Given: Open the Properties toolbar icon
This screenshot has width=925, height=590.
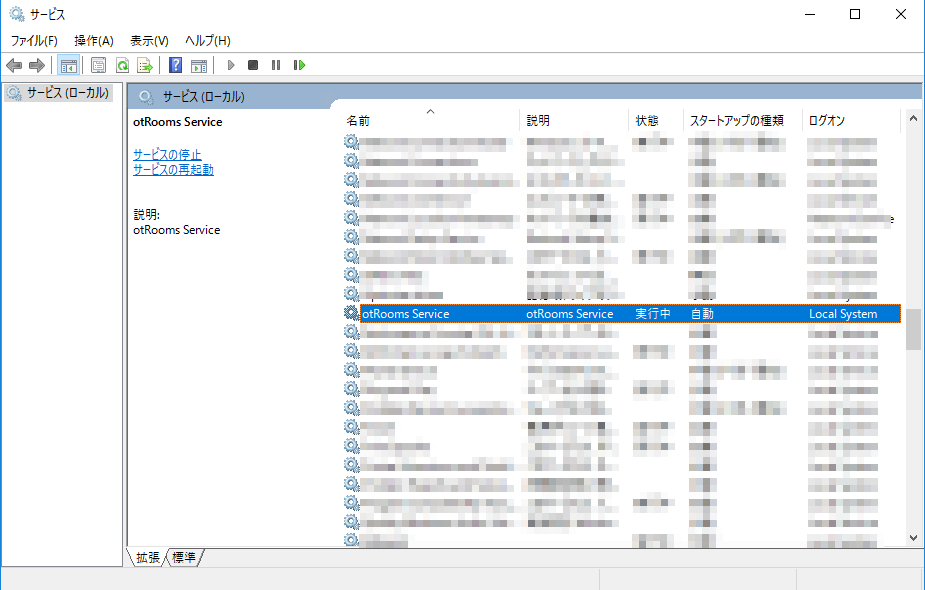Looking at the screenshot, I should (x=98, y=65).
